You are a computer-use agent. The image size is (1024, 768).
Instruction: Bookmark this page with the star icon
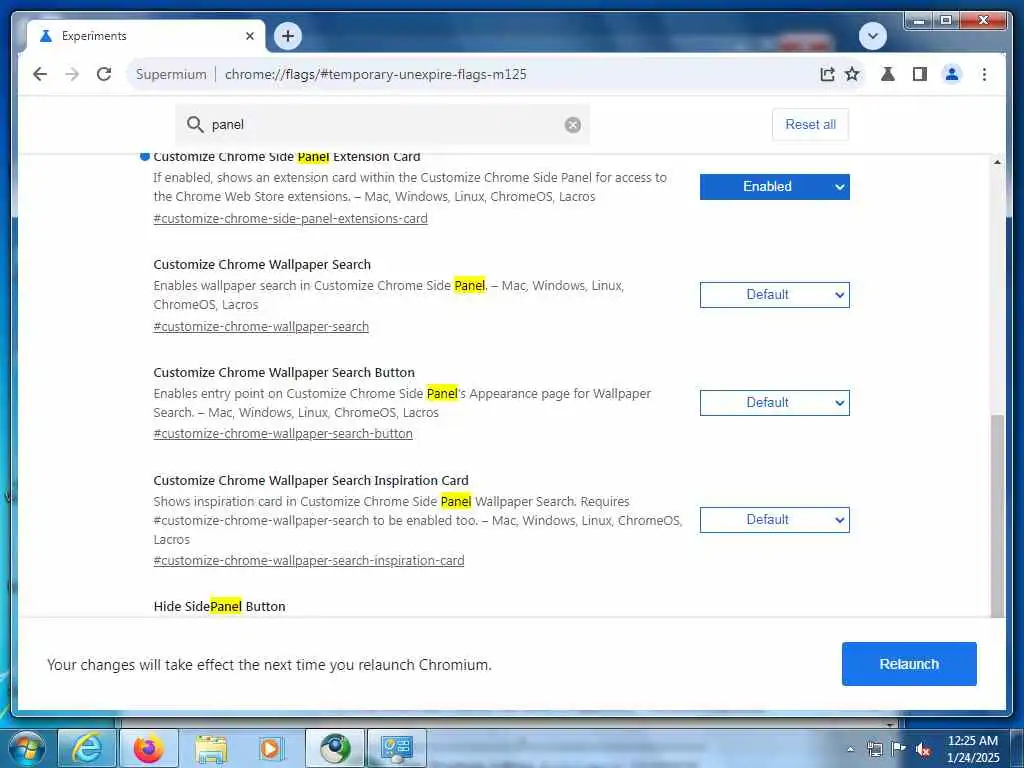pyautogui.click(x=852, y=74)
